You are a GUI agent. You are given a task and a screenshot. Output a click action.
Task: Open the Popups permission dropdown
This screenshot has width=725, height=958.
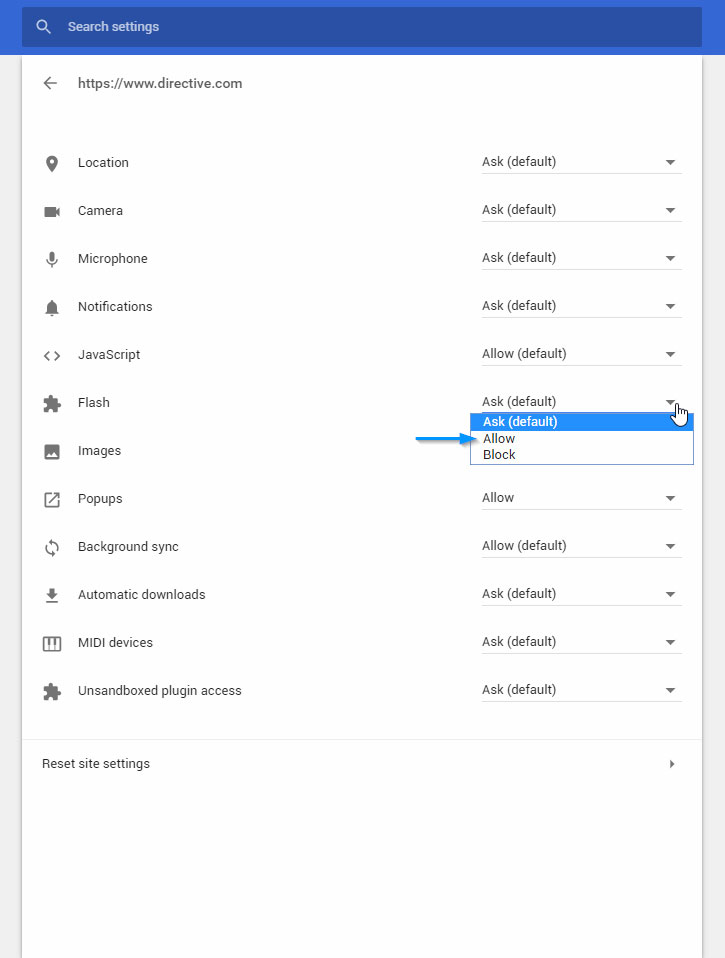click(x=580, y=497)
